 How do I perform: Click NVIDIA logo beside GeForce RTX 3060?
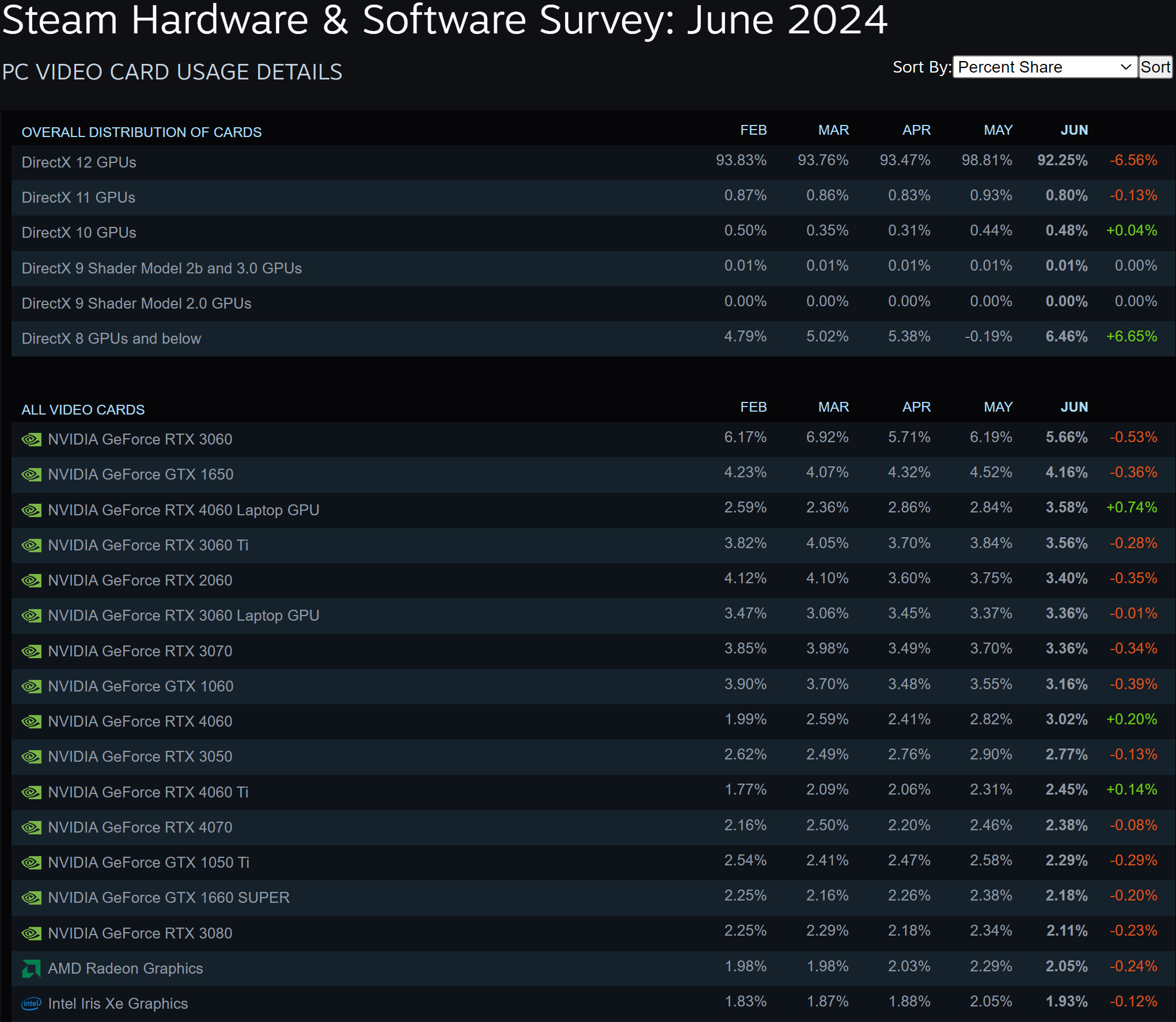pyautogui.click(x=32, y=440)
